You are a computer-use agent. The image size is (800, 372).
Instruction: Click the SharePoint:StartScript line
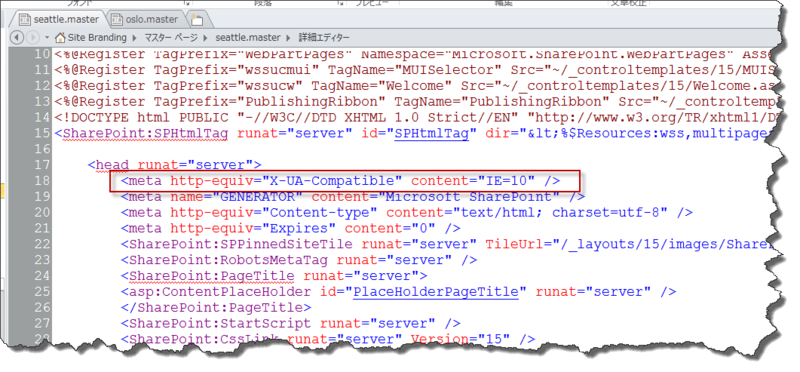(290, 324)
